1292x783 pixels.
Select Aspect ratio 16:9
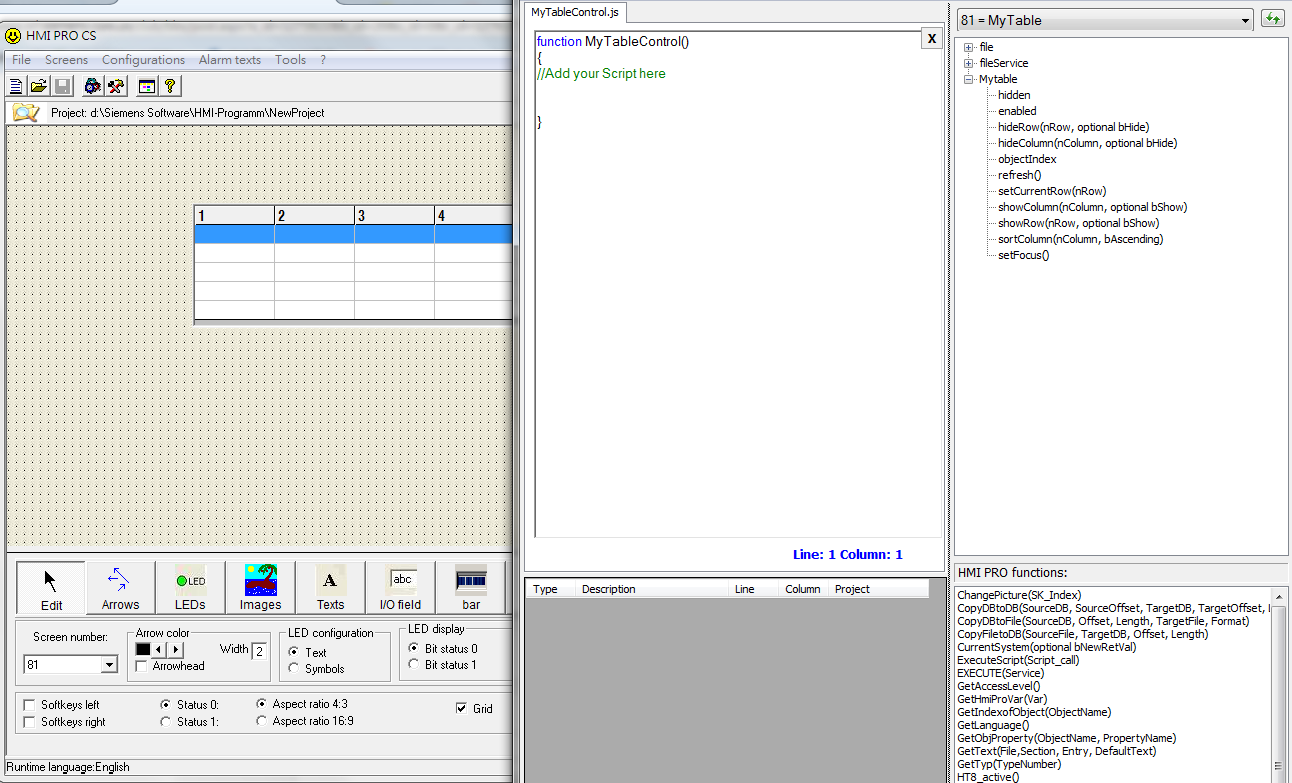tap(262, 720)
